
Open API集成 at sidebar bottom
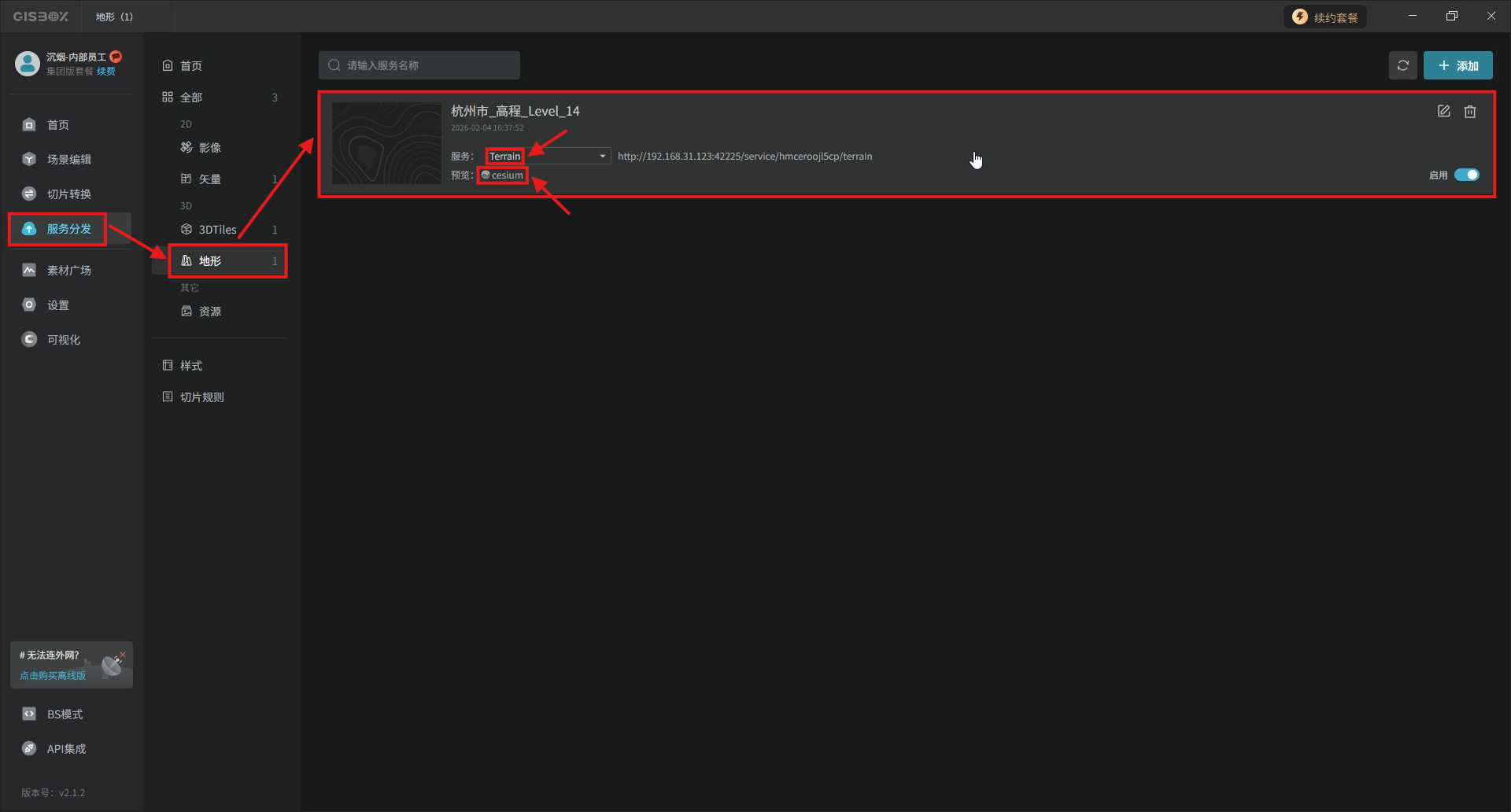click(66, 749)
